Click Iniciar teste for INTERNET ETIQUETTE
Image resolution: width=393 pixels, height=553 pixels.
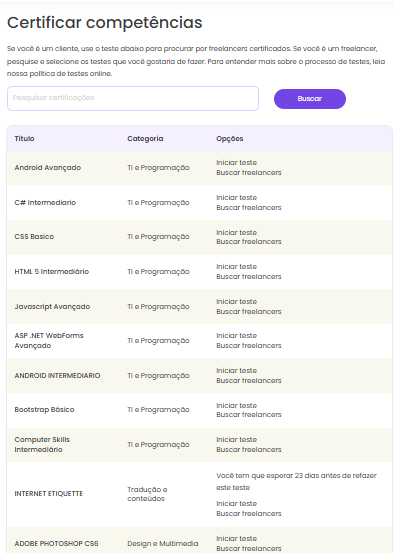coord(236,504)
